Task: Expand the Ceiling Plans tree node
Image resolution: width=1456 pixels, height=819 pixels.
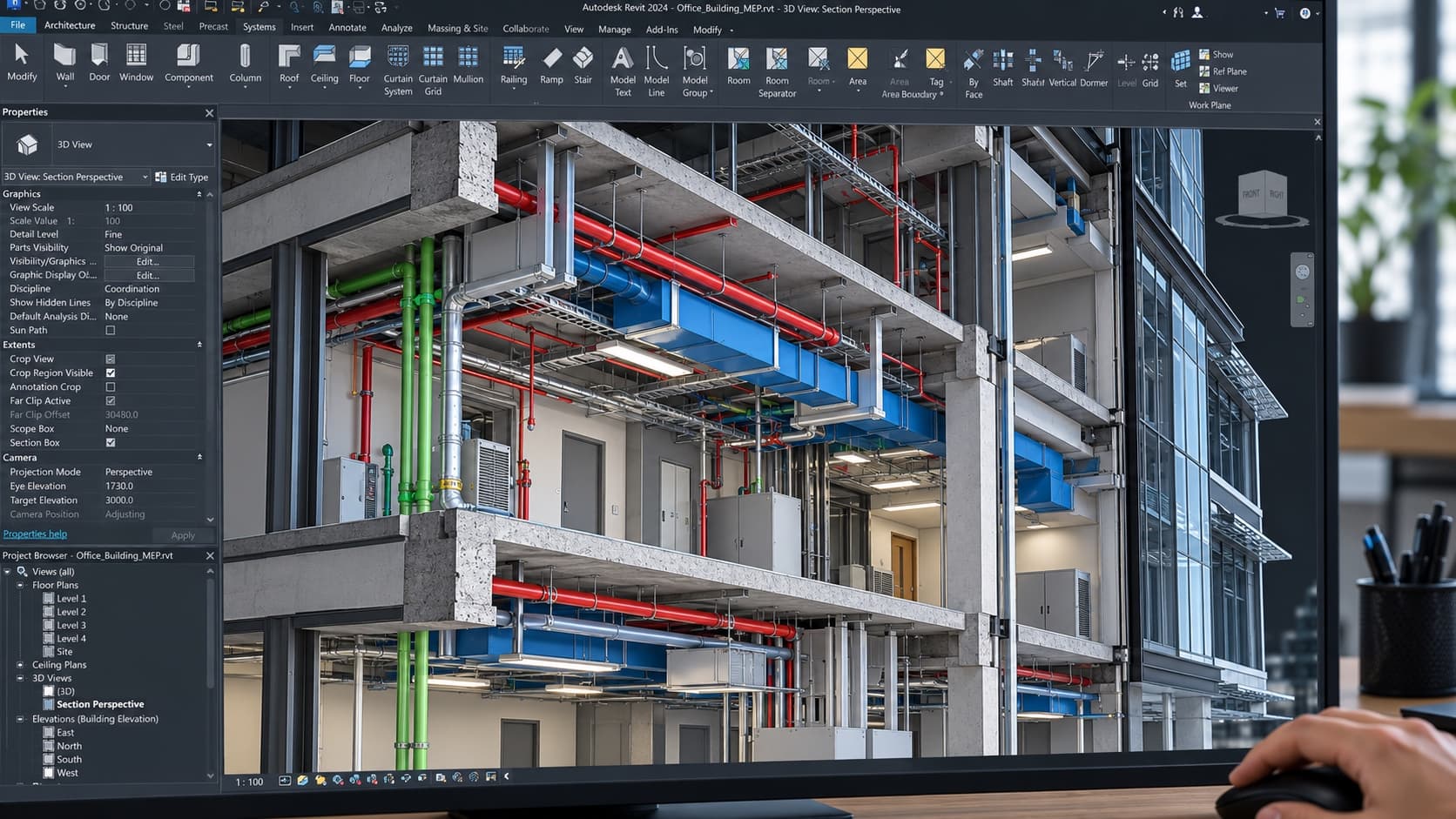Action: tap(20, 665)
